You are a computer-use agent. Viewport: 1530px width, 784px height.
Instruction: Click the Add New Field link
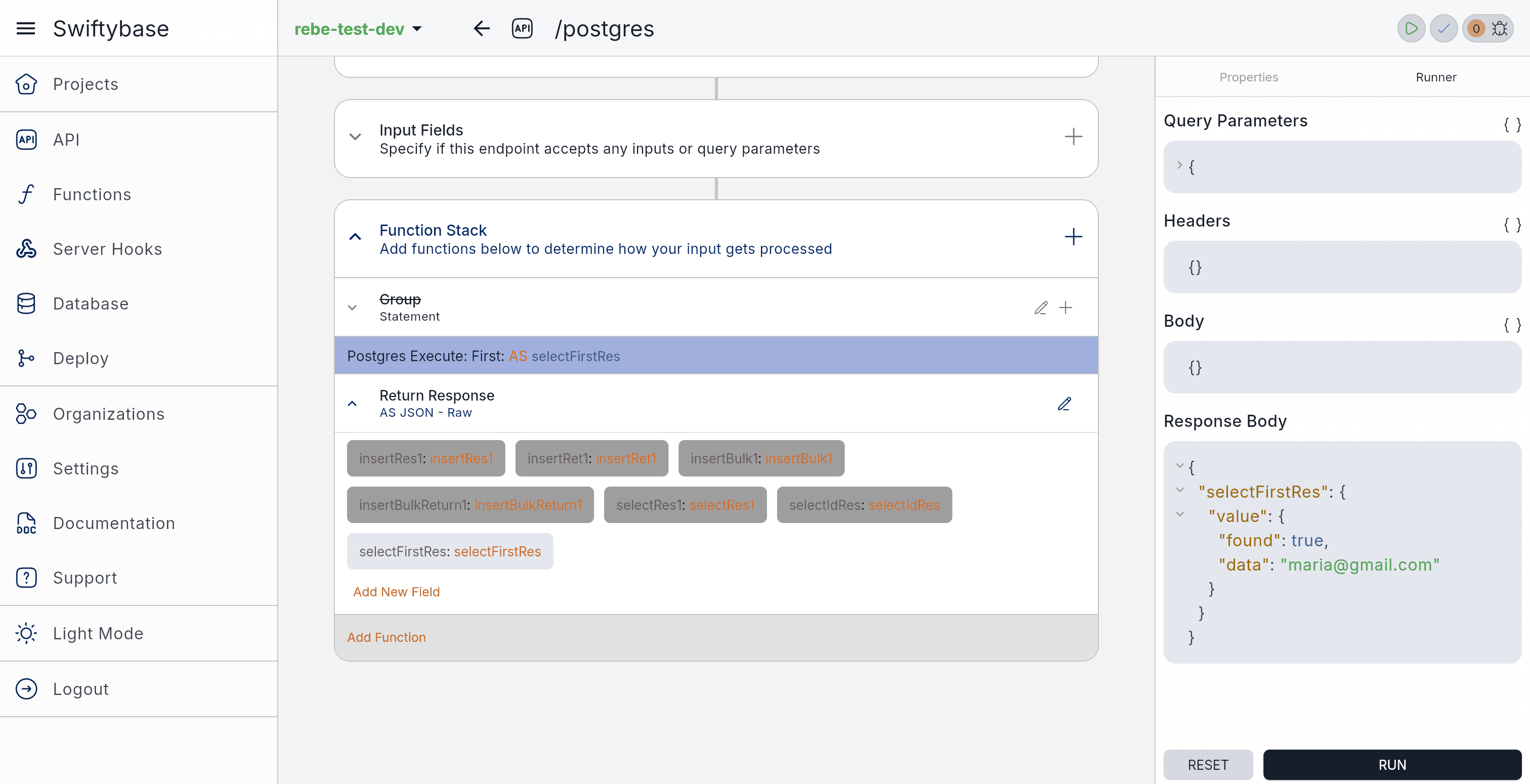point(396,592)
